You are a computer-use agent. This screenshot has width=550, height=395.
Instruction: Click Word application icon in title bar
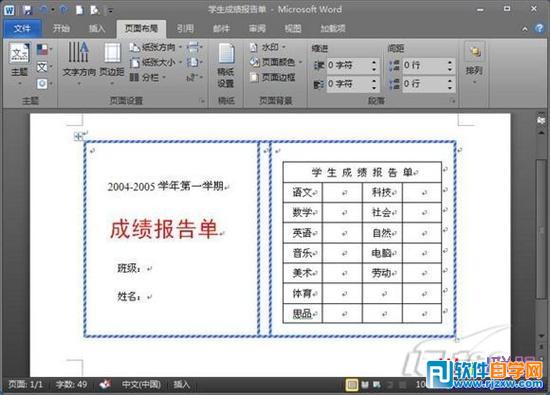click(x=9, y=10)
